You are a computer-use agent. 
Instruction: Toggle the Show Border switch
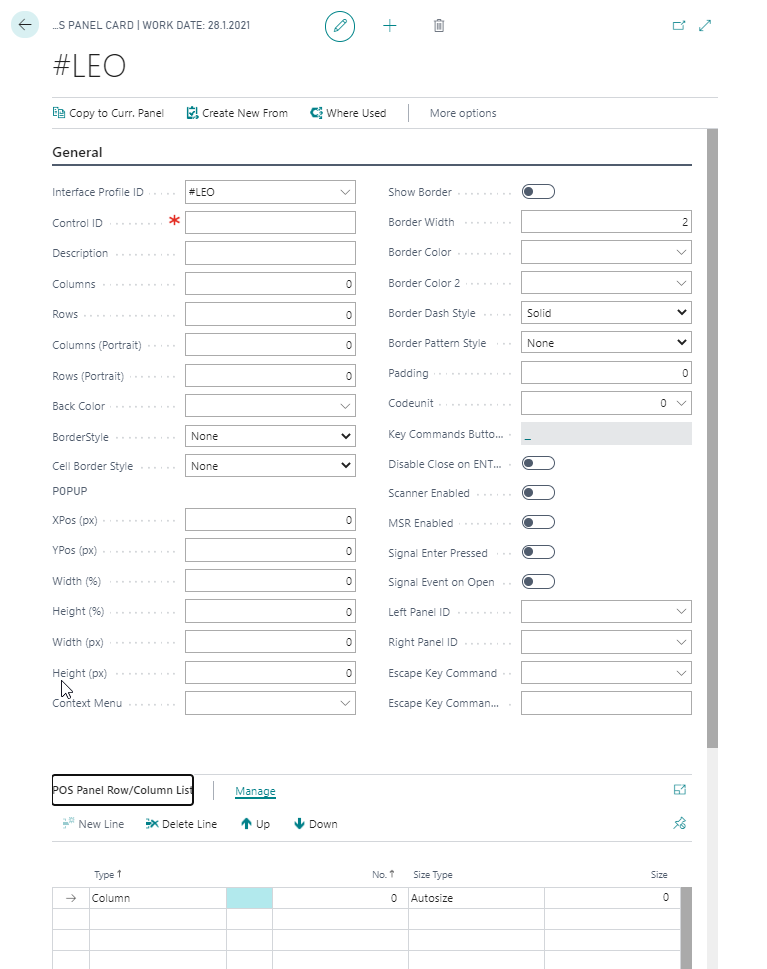(x=538, y=192)
